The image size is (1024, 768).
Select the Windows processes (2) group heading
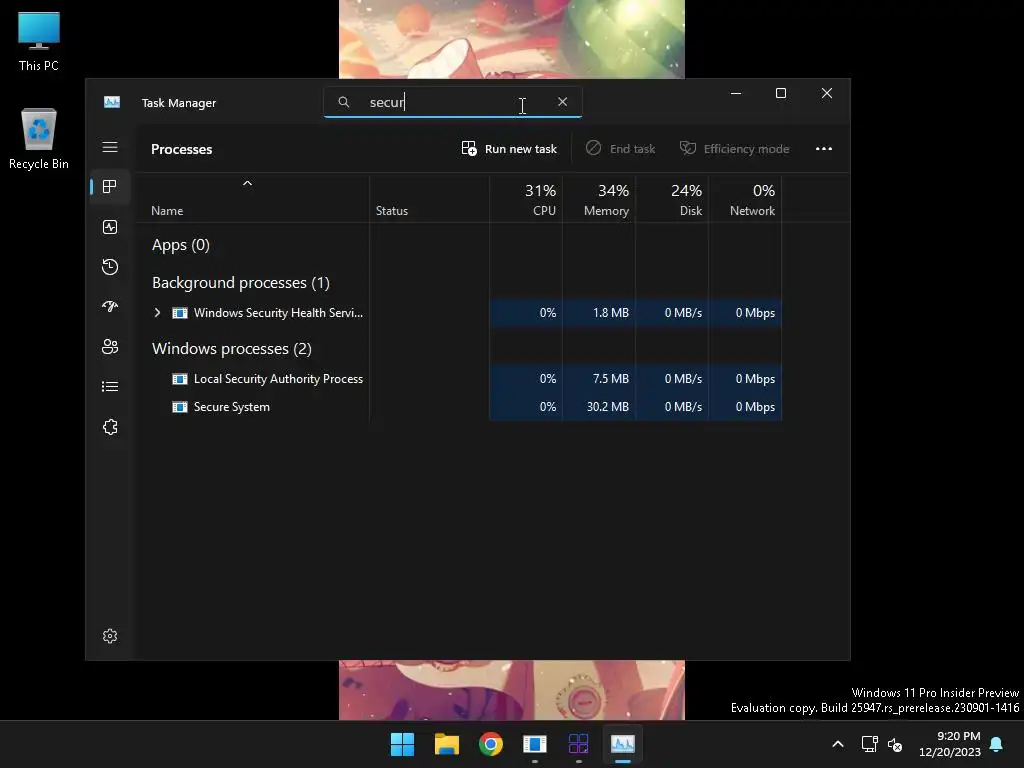click(232, 349)
